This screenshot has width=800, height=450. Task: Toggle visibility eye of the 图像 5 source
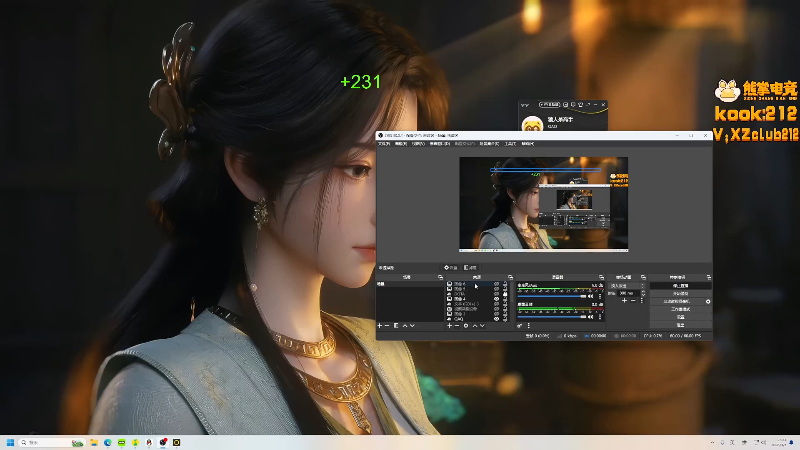[496, 289]
